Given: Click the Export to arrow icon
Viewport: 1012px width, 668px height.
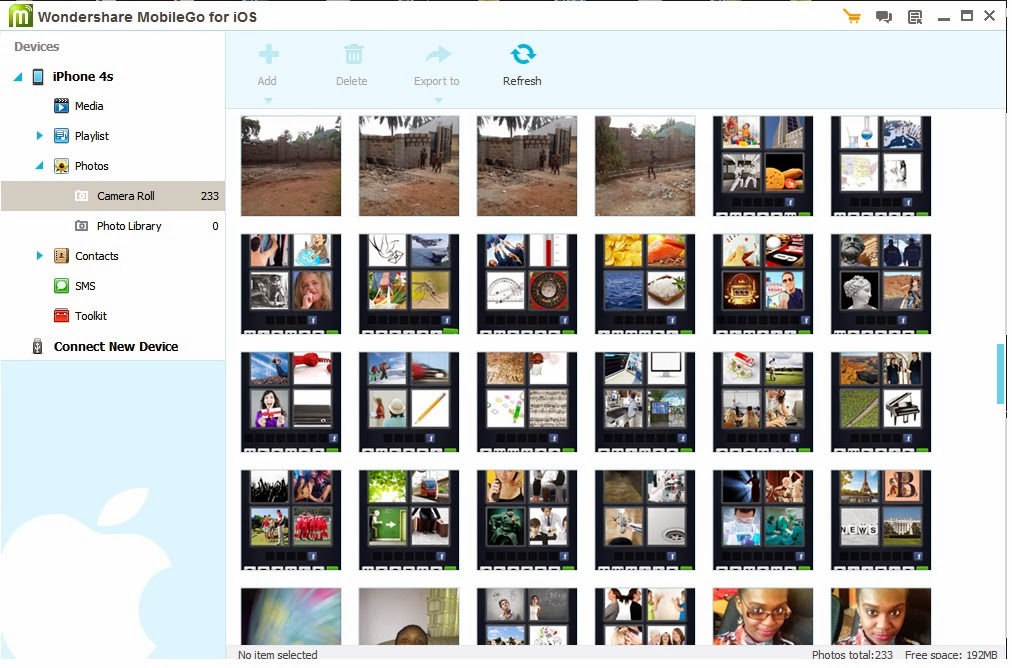Looking at the screenshot, I should point(438,54).
